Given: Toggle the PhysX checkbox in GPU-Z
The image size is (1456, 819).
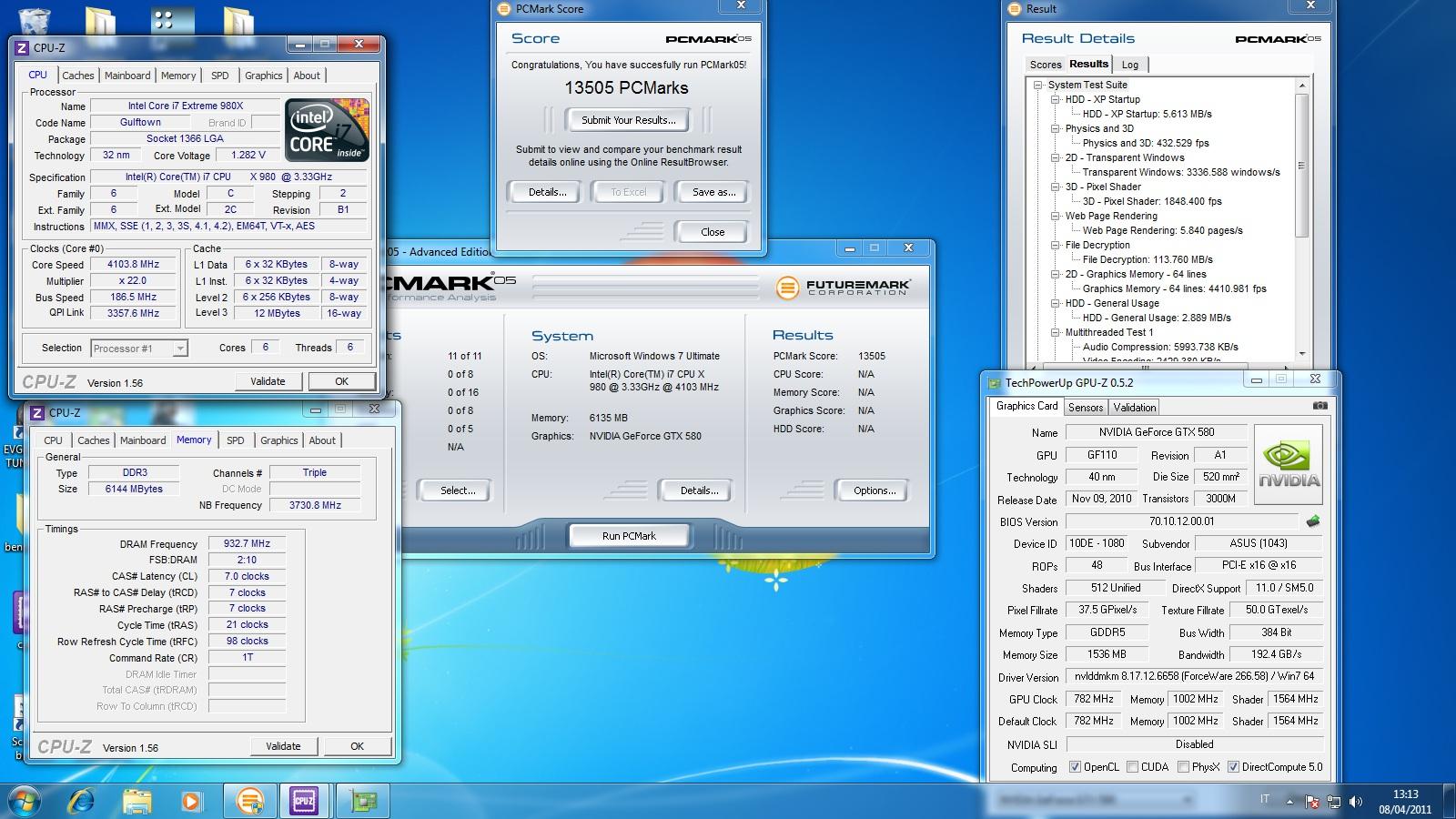Looking at the screenshot, I should coord(1183,767).
